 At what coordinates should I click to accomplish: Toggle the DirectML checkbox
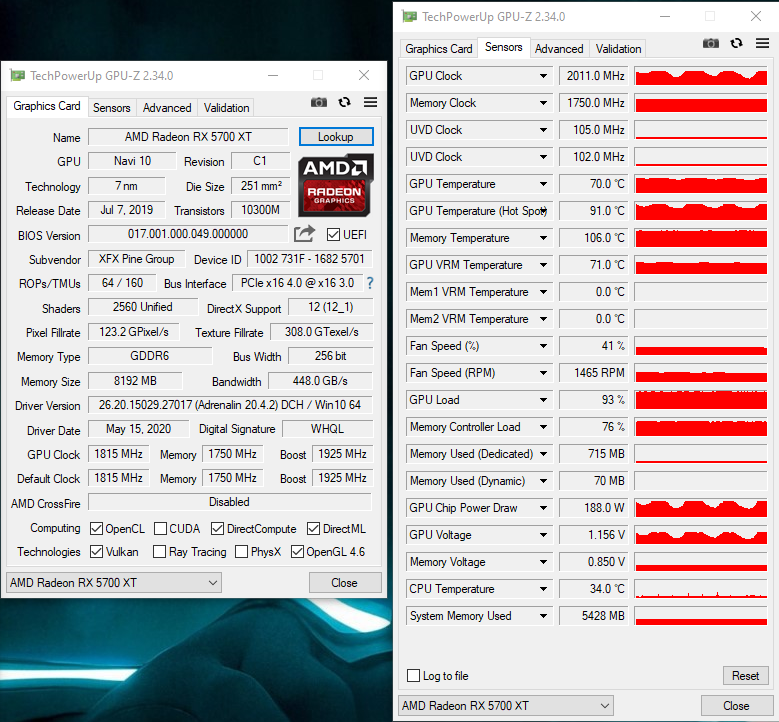tap(313, 529)
